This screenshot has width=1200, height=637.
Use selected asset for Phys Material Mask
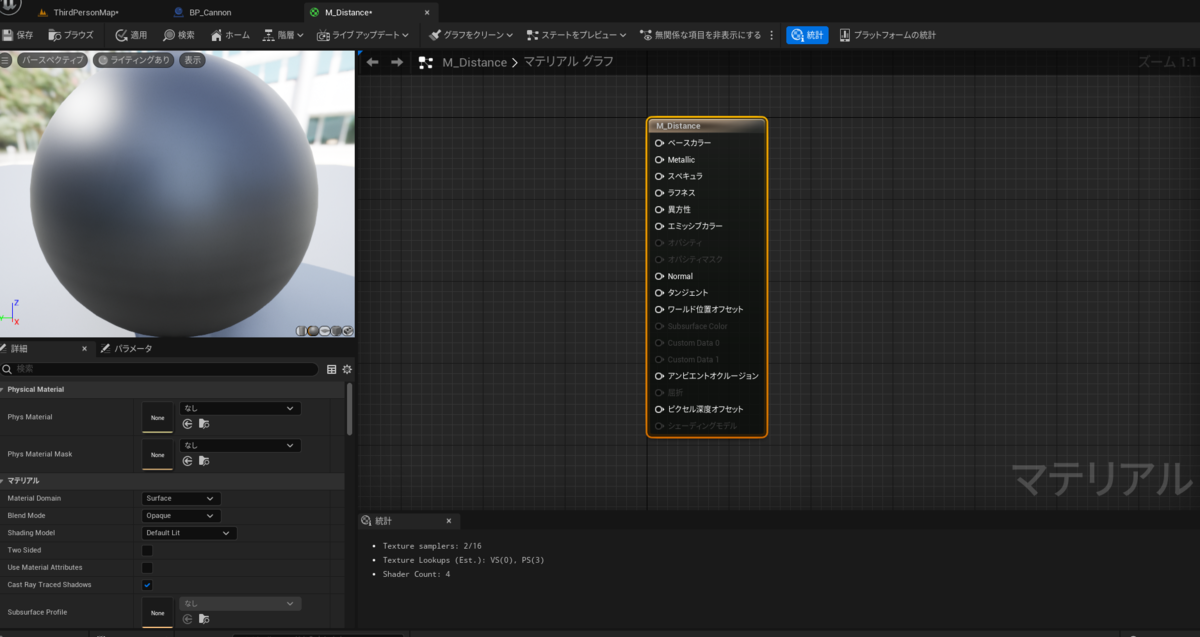187,461
